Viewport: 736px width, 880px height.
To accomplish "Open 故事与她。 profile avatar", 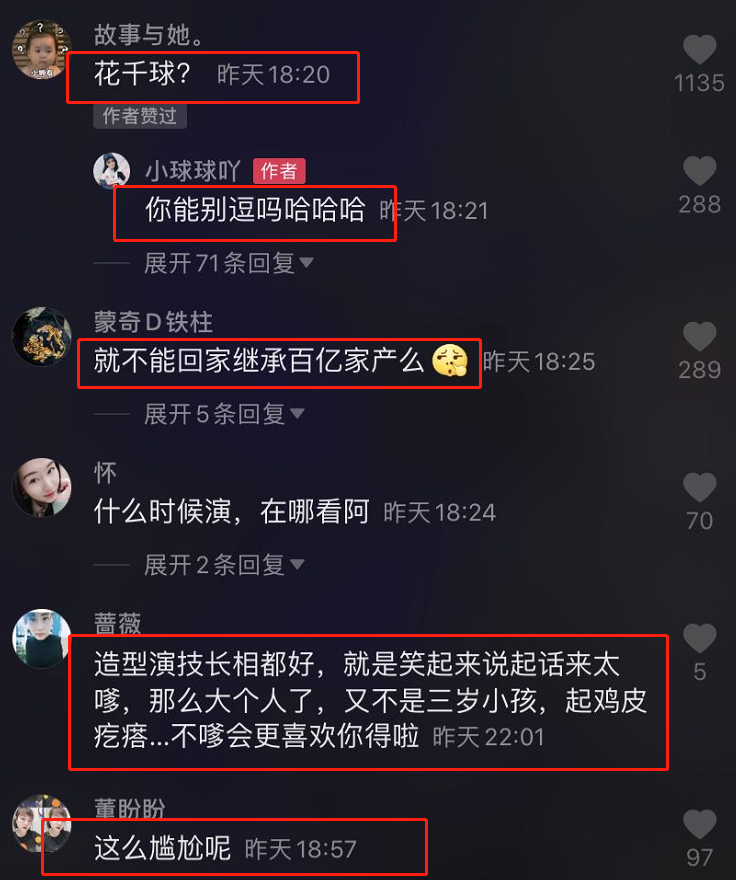I will 42,49.
